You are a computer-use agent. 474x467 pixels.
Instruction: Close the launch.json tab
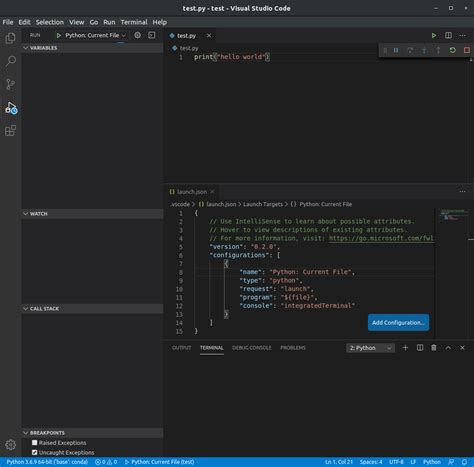tap(212, 192)
